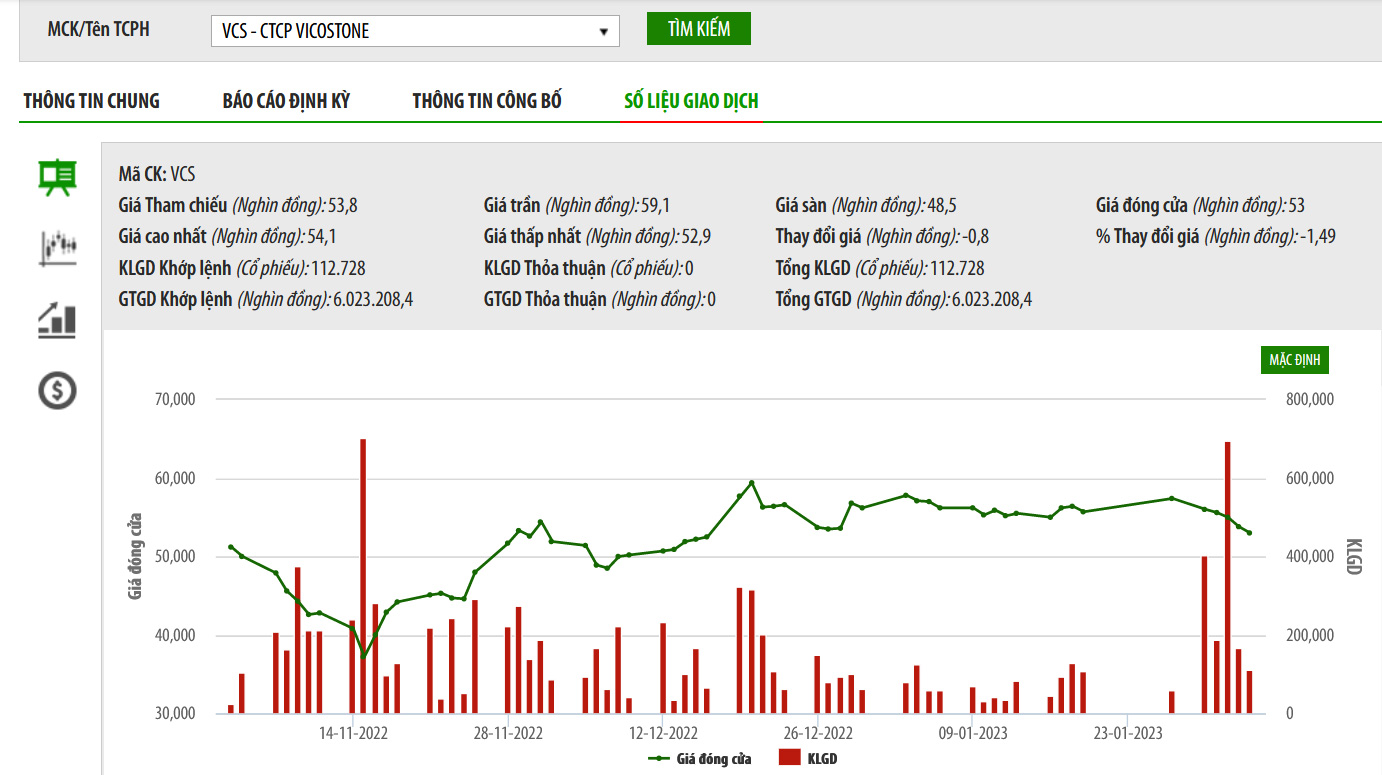Select the Số liệu giao dịch tab
Viewport: 1382px width, 775px height.
coord(691,101)
